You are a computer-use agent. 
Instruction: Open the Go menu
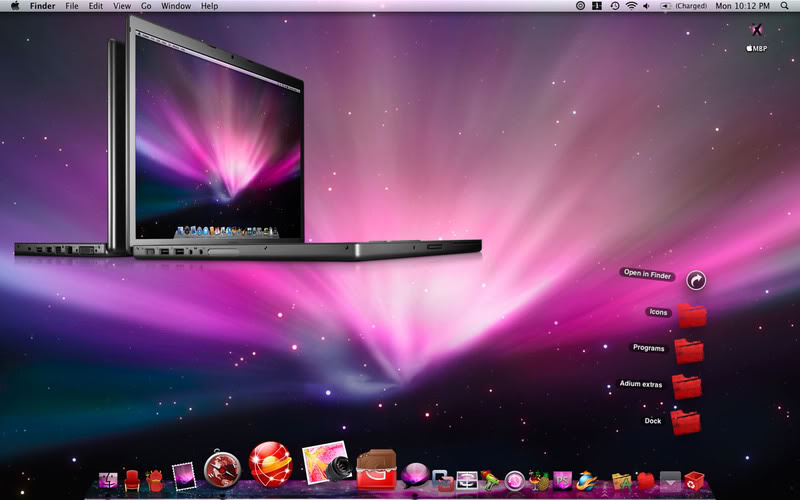point(146,6)
